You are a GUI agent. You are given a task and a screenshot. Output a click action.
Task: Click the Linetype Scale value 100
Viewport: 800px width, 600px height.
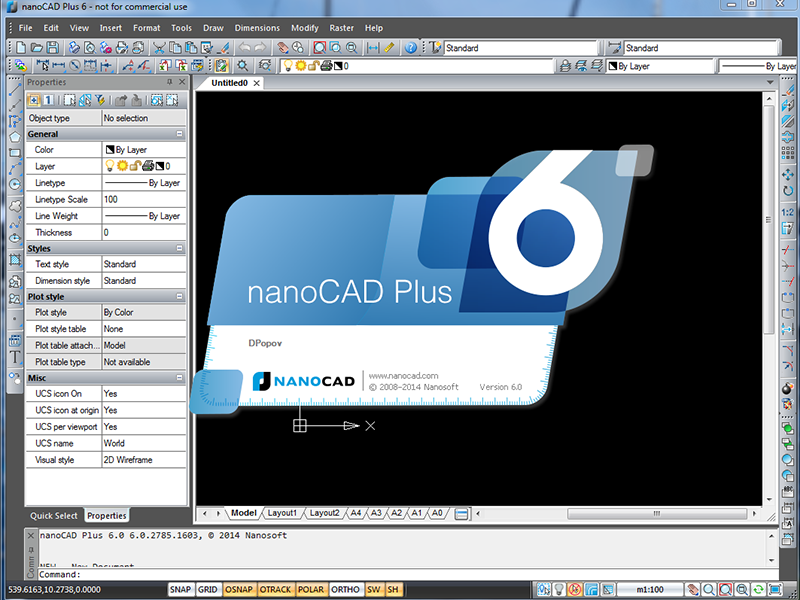(144, 199)
